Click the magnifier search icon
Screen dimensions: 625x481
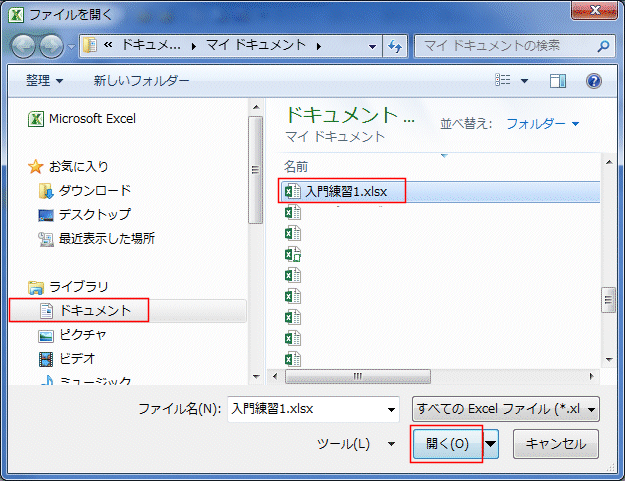click(603, 46)
